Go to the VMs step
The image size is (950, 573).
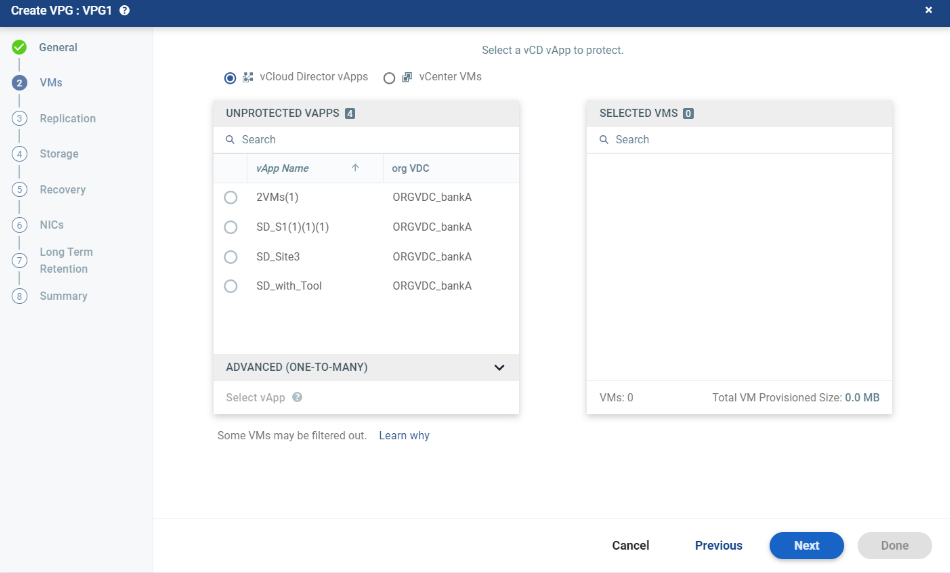(x=51, y=83)
